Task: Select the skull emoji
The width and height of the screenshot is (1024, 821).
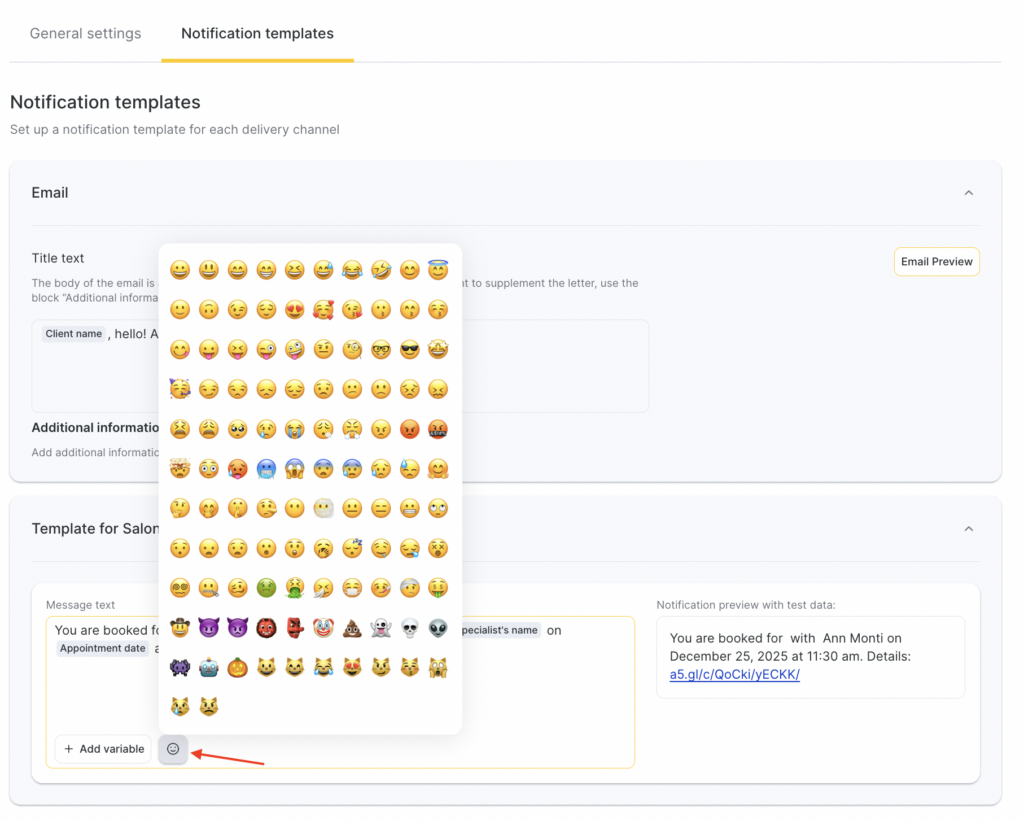Action: click(410, 628)
